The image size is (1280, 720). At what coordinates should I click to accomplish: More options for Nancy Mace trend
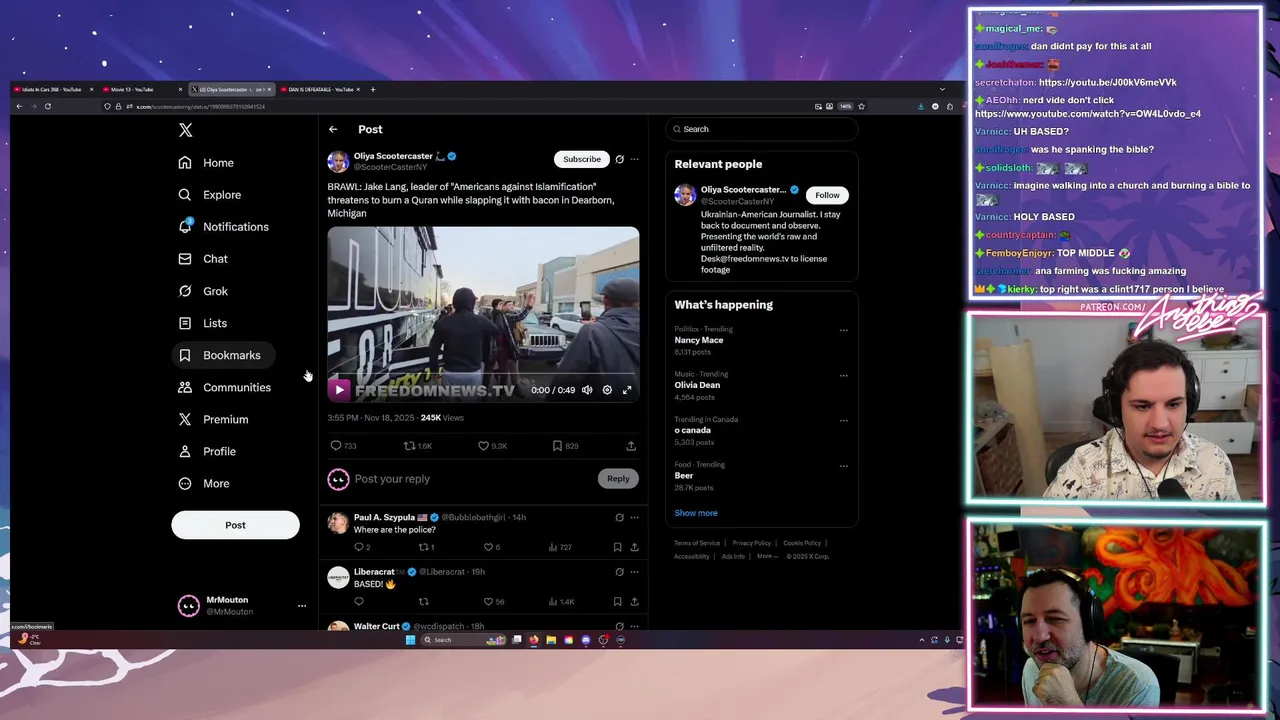tap(843, 330)
